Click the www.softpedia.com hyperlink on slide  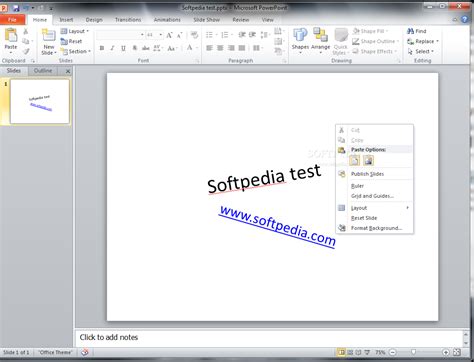pyautogui.click(x=277, y=226)
